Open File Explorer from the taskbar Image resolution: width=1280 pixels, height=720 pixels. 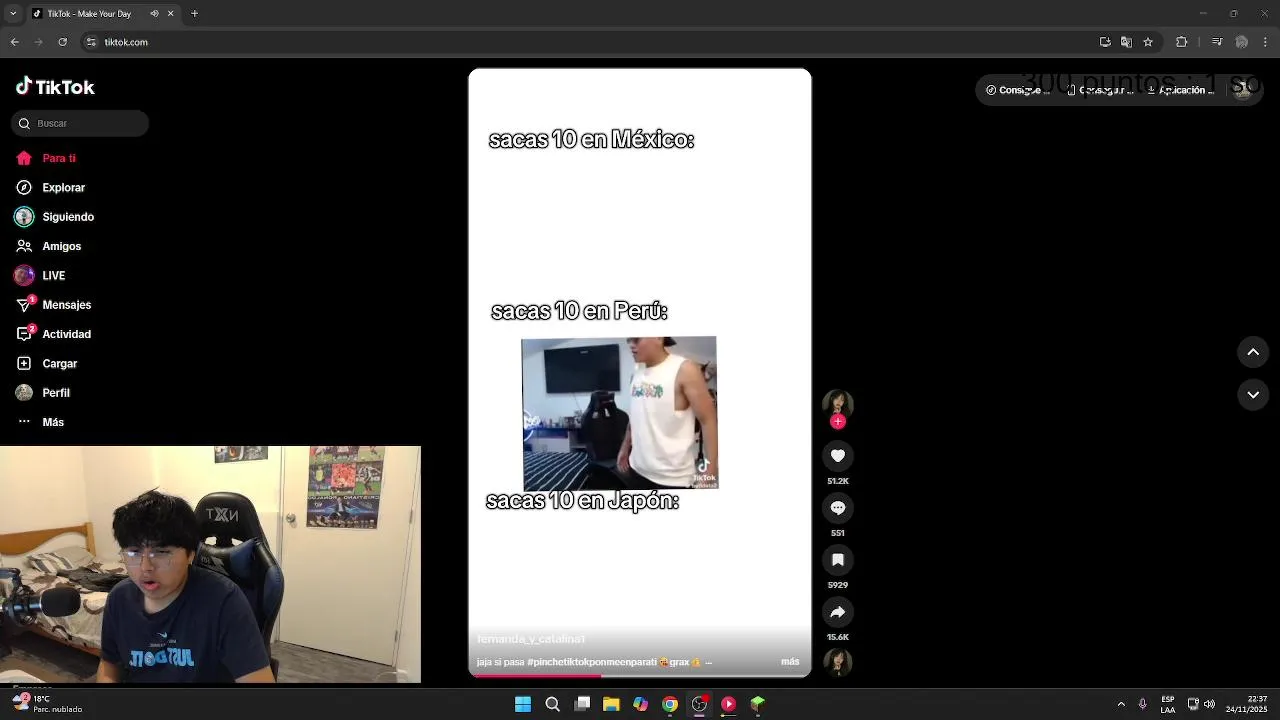[x=611, y=704]
